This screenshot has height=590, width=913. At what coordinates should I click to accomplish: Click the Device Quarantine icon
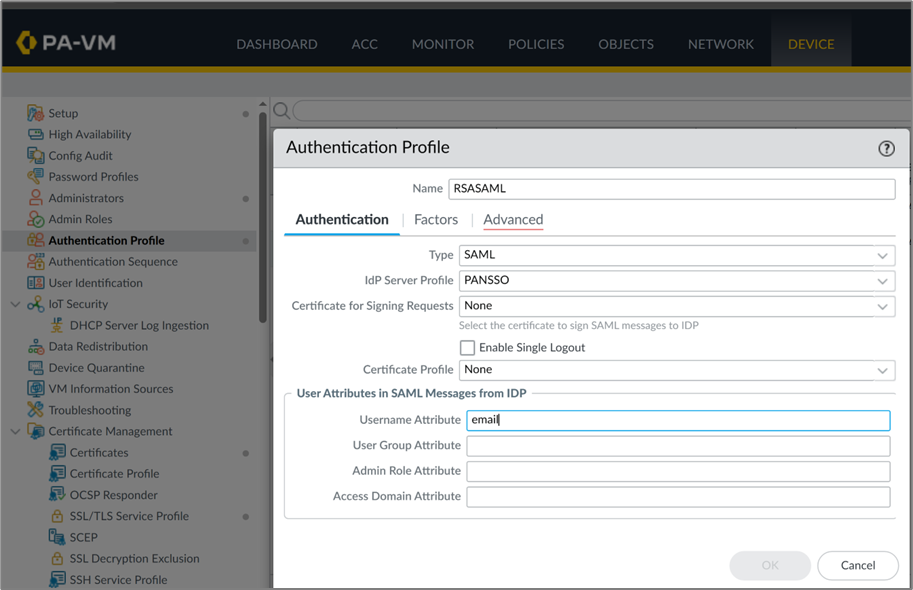36,368
